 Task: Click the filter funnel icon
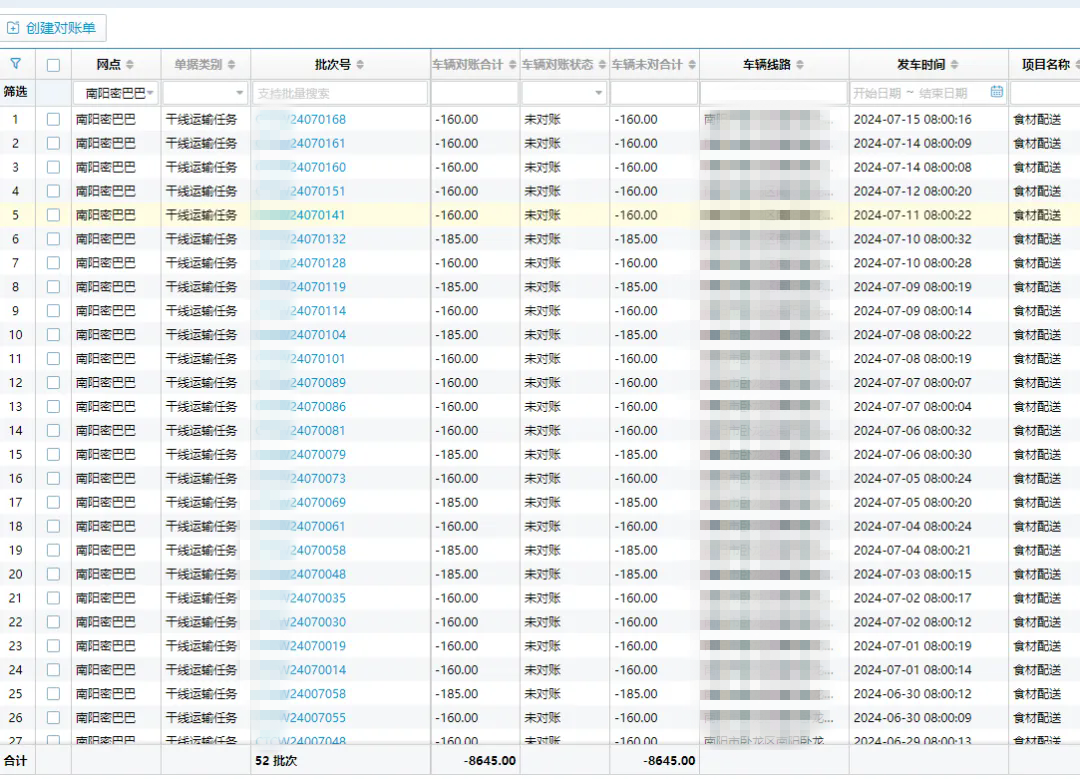[15, 64]
